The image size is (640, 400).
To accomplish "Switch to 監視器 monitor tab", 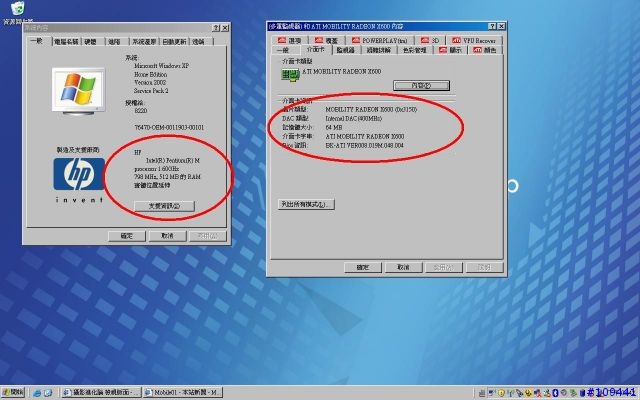I will [x=346, y=50].
